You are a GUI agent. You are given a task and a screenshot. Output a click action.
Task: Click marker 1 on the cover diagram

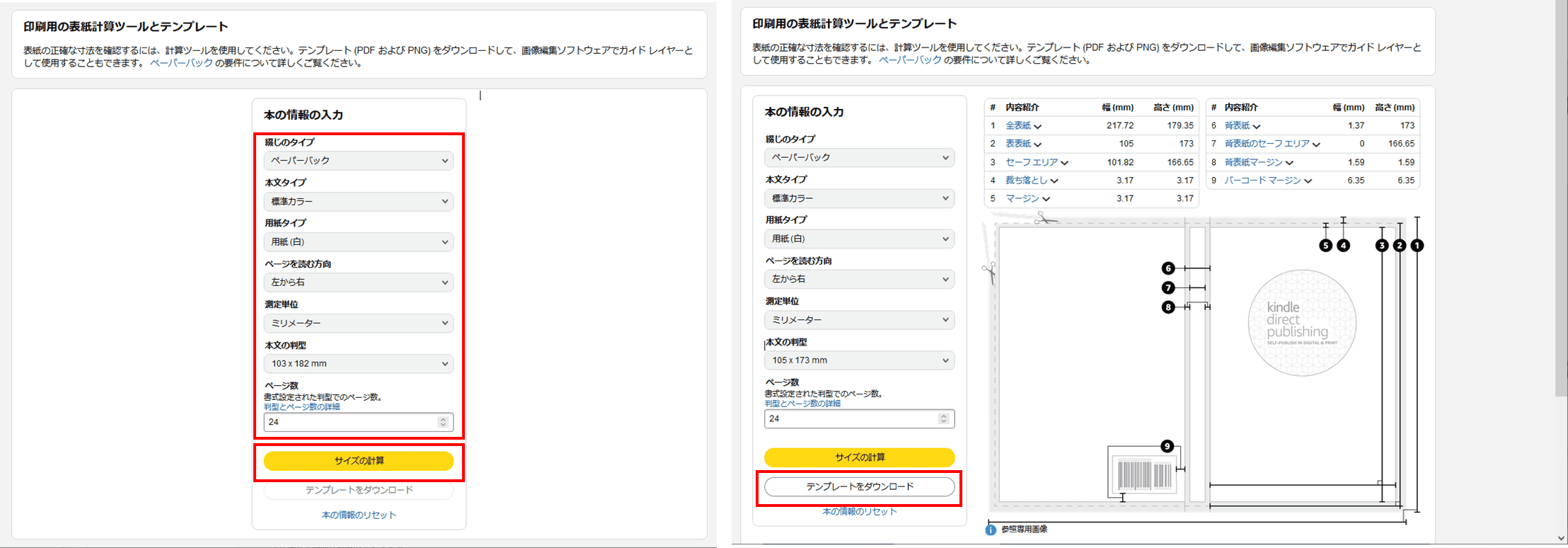tap(1417, 246)
